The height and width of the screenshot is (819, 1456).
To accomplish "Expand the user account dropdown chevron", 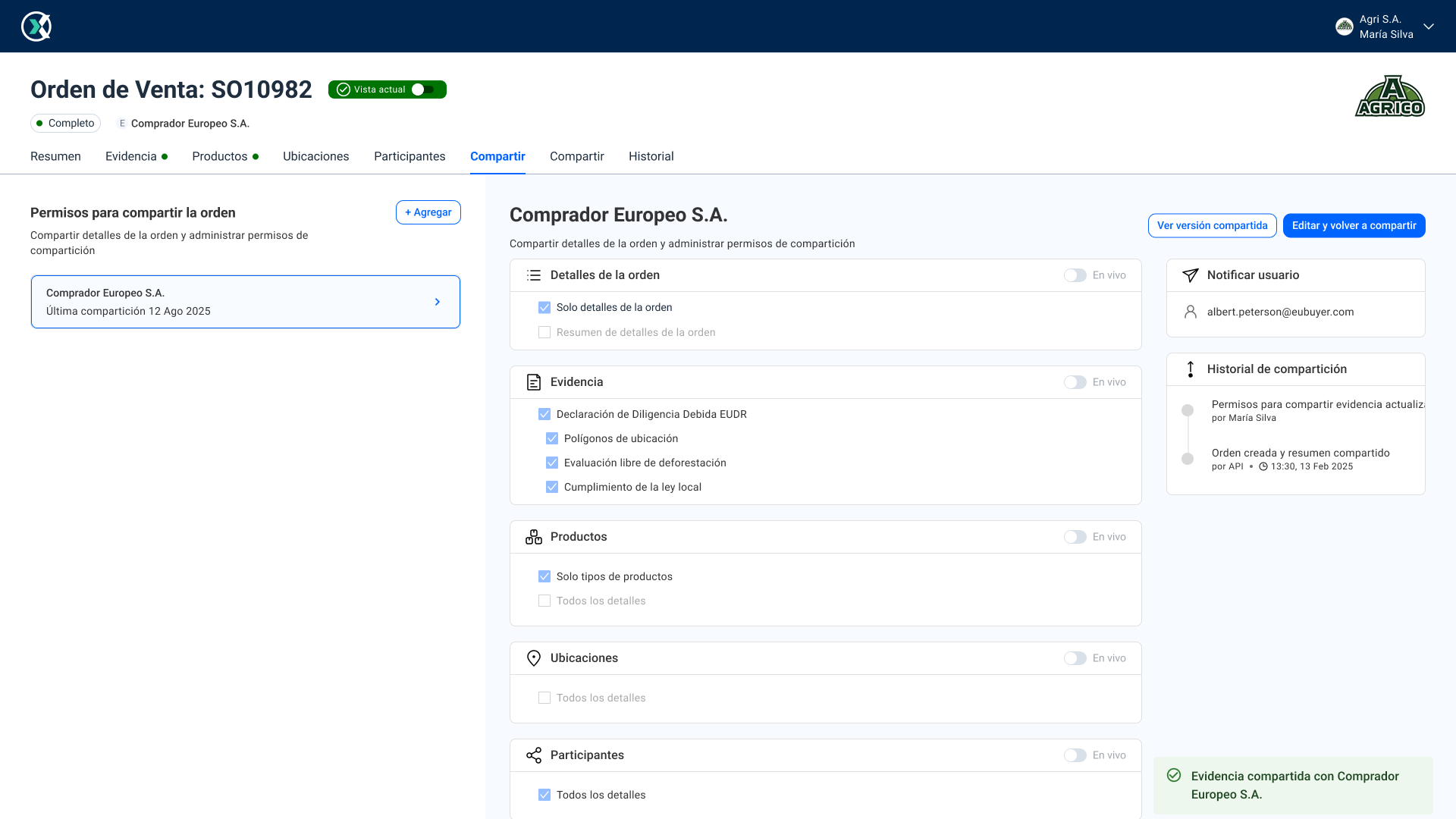I will click(1429, 27).
